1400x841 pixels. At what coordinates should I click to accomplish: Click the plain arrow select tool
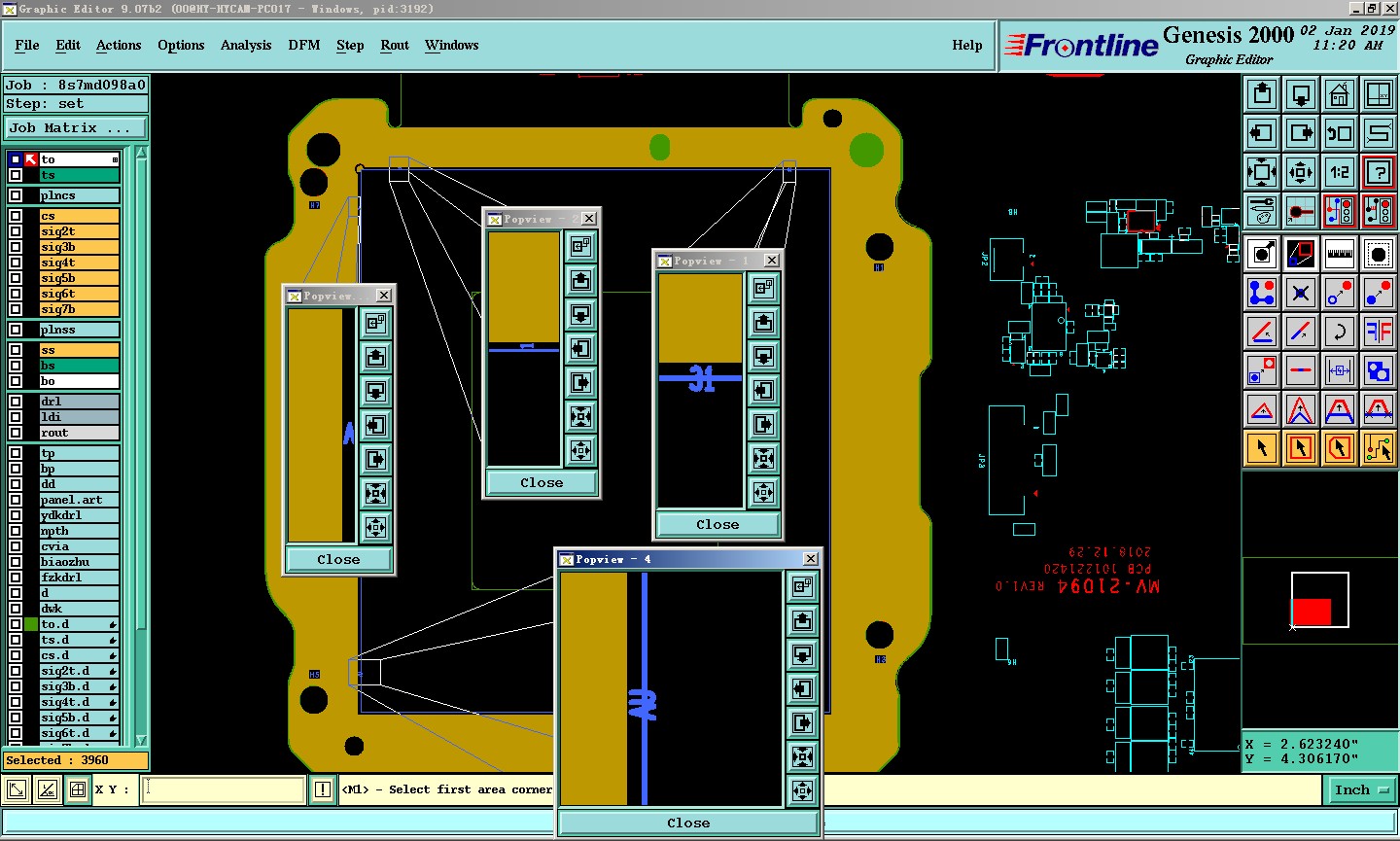click(x=1262, y=448)
